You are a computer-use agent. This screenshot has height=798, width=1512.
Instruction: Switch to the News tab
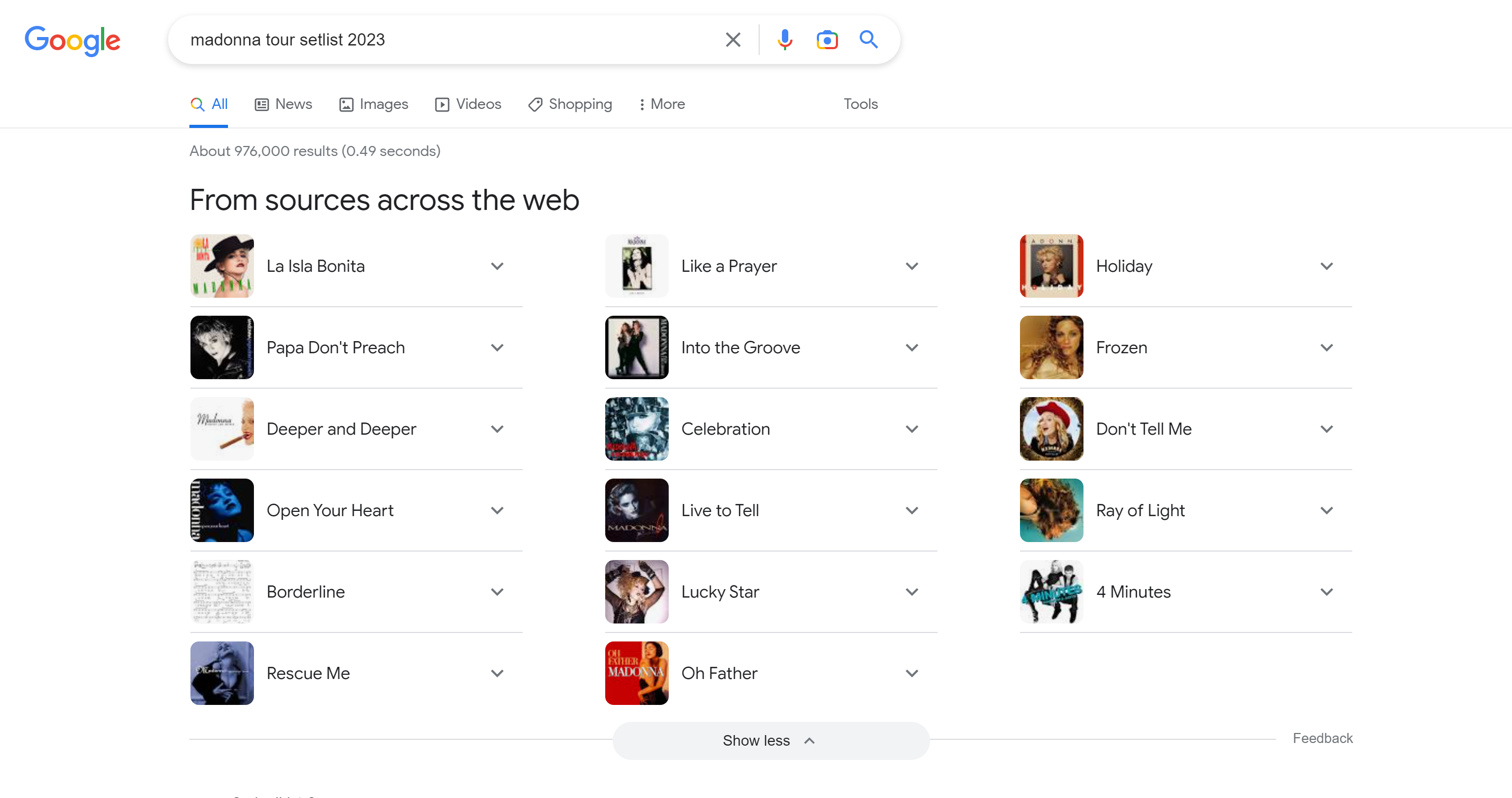point(284,105)
